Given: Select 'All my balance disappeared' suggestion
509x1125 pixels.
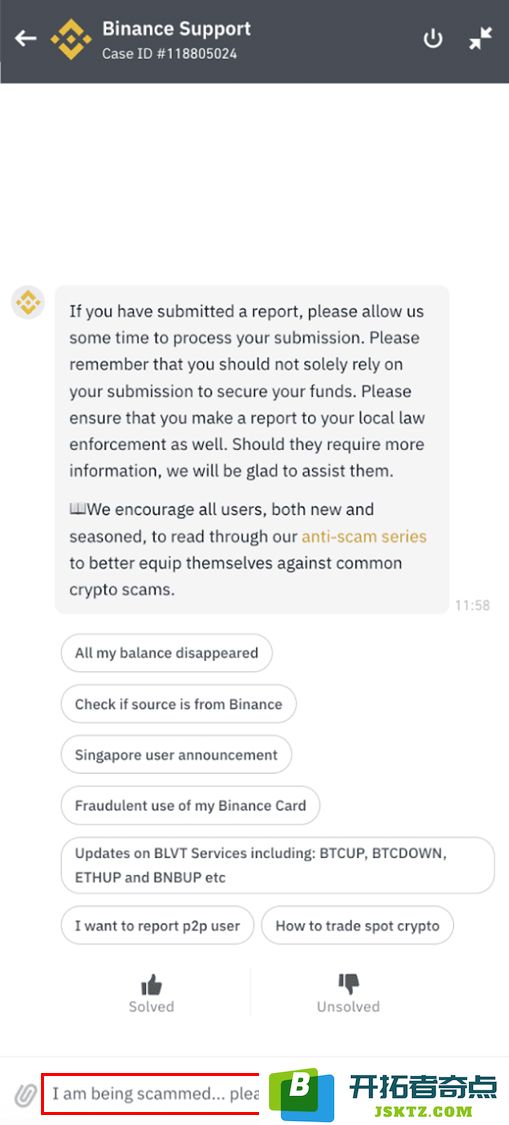Looking at the screenshot, I should [x=167, y=653].
